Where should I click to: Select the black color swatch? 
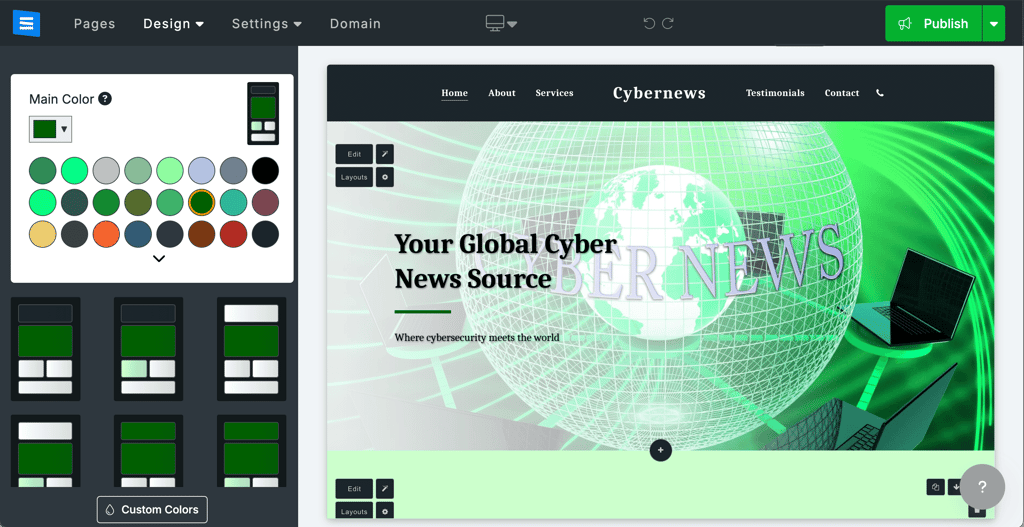265,170
